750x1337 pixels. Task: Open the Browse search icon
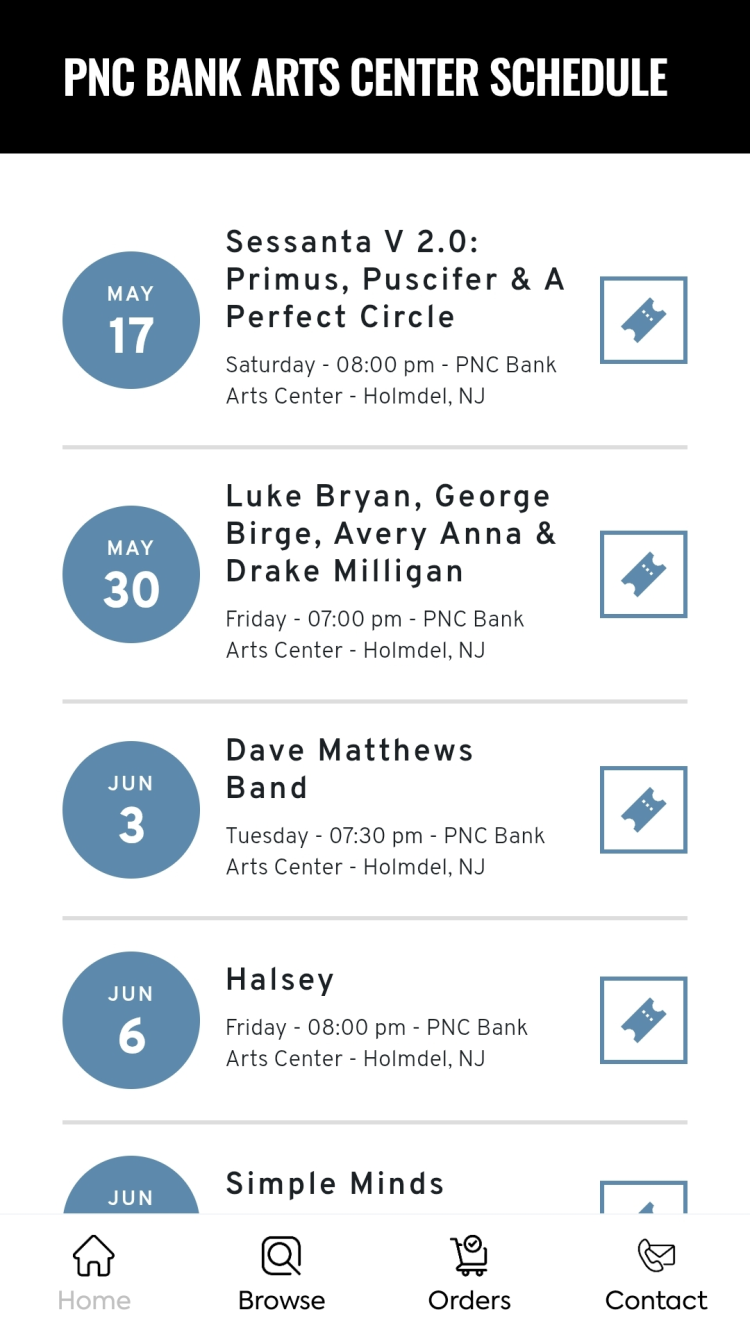pyautogui.click(x=281, y=1256)
